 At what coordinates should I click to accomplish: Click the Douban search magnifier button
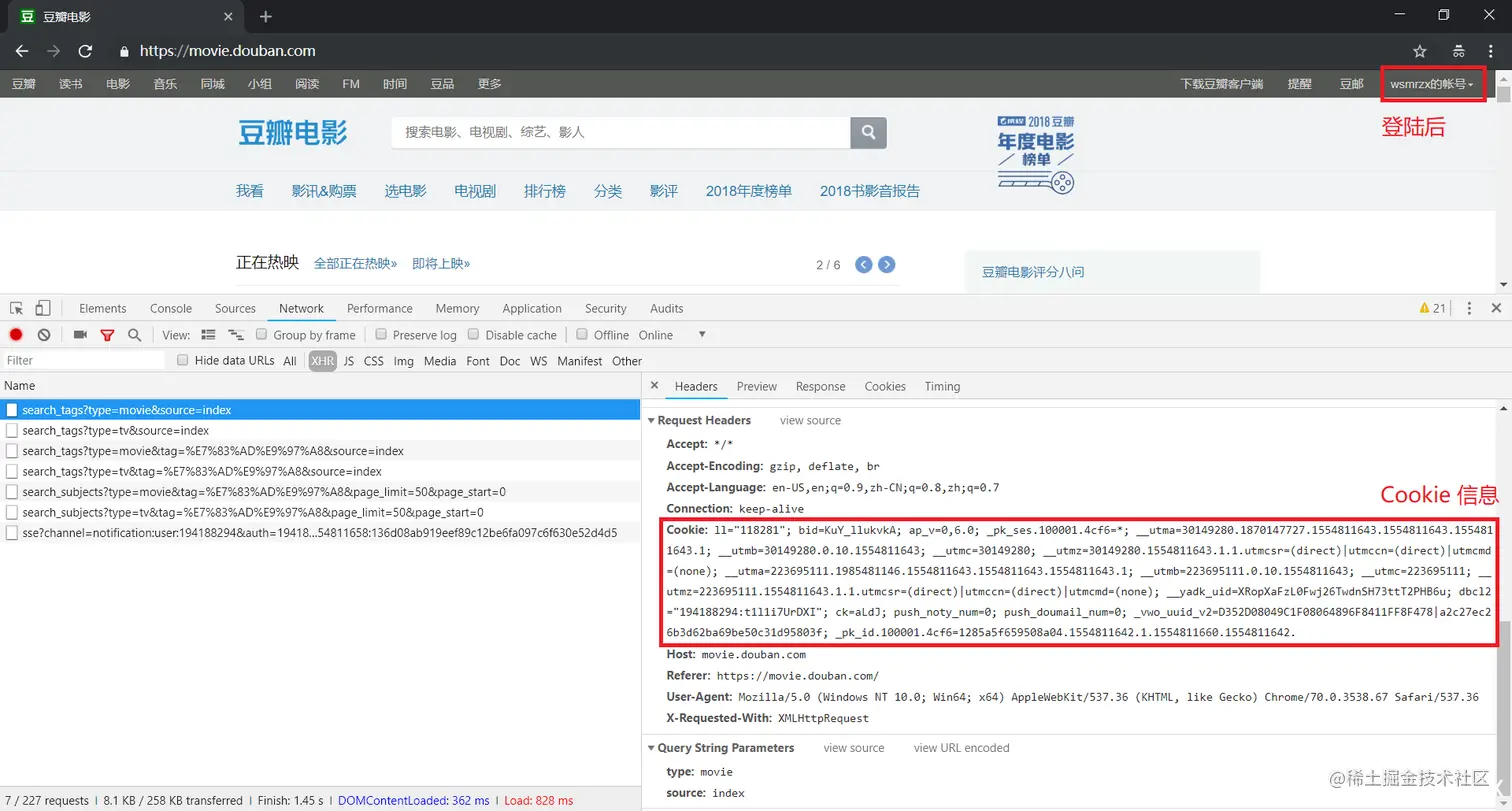click(x=868, y=132)
